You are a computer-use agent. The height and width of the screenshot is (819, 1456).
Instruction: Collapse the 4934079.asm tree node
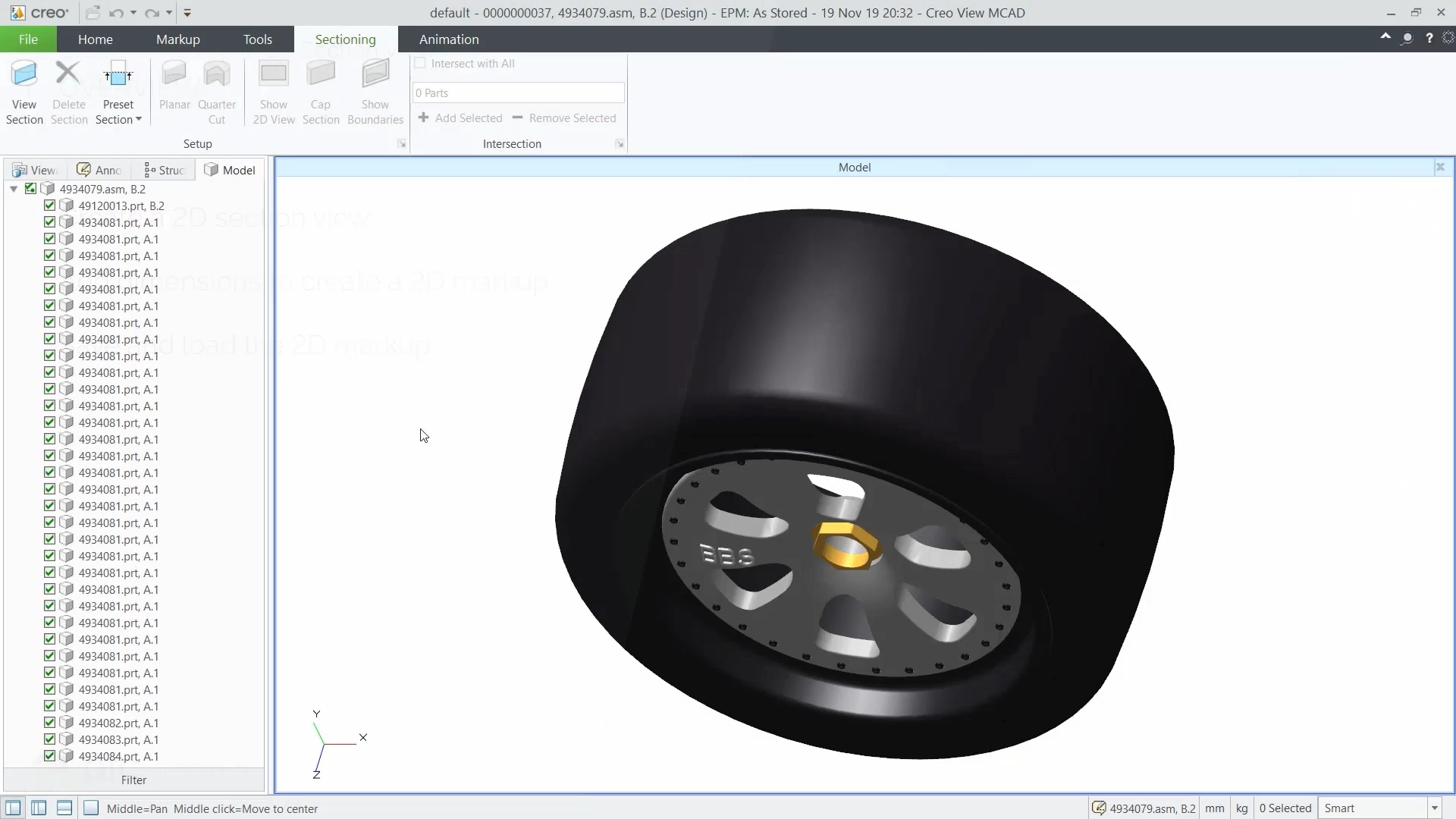click(14, 189)
